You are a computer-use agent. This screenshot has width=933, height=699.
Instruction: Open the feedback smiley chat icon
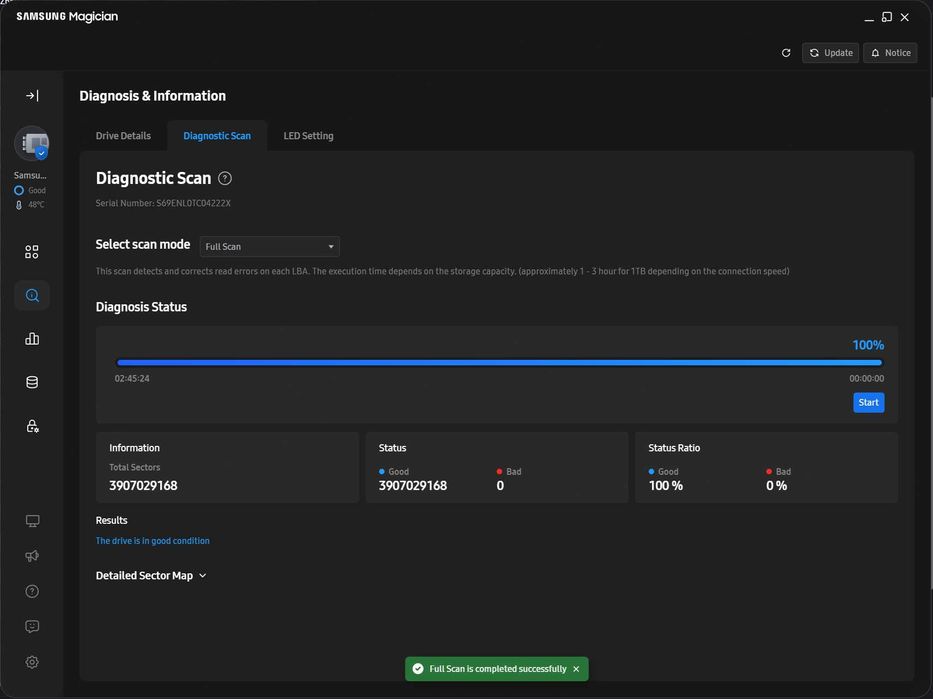coord(32,626)
